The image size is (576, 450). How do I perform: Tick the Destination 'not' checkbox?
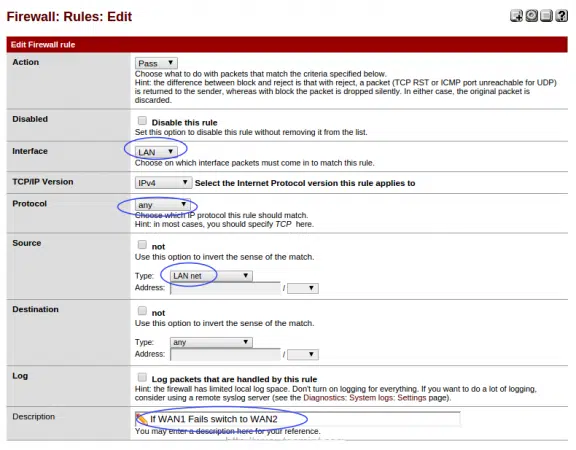[142, 311]
